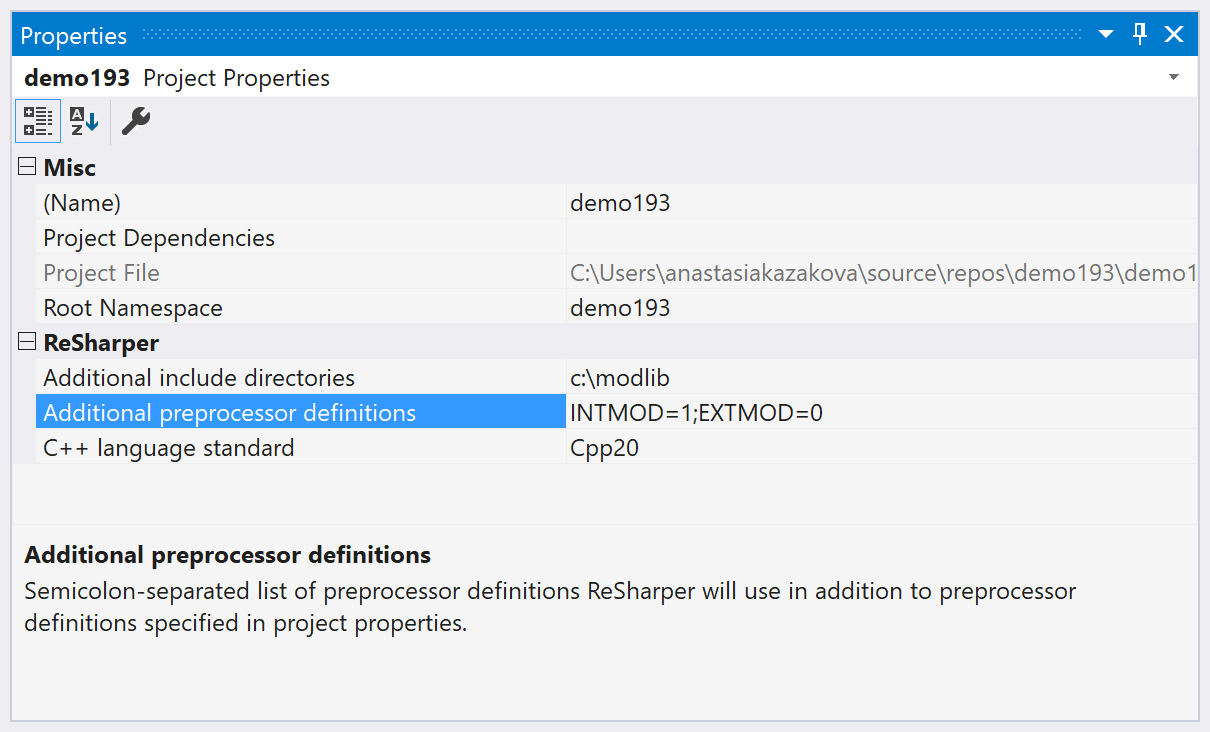Open the demo193 object selector dropdown
The image size is (1210, 732).
(1174, 78)
